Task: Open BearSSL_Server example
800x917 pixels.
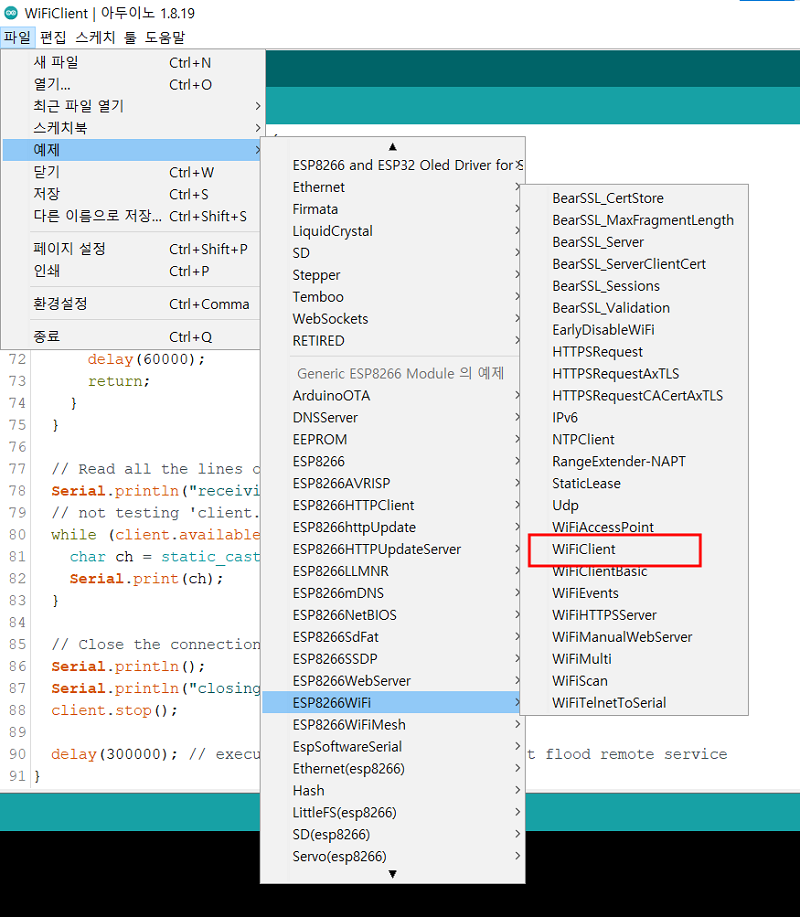Action: (634, 242)
